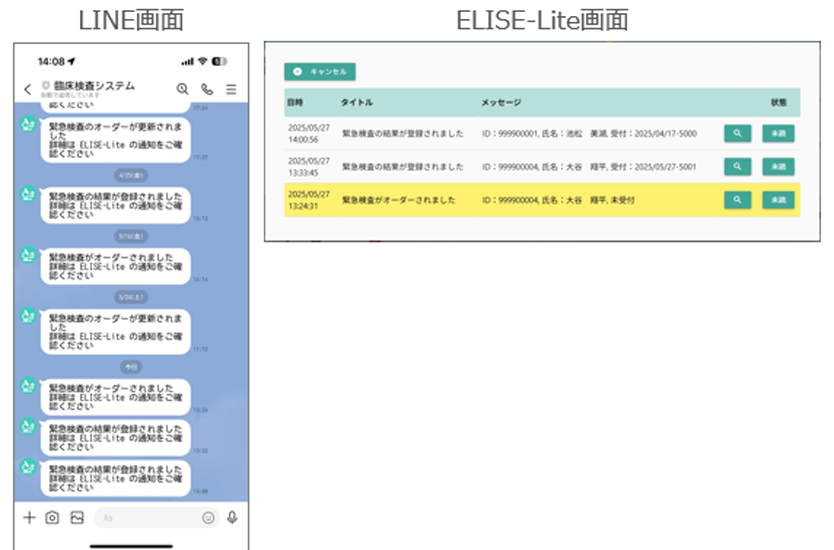This screenshot has height=550, width=834.
Task: Start a call using the phone icon
Action: 207,89
